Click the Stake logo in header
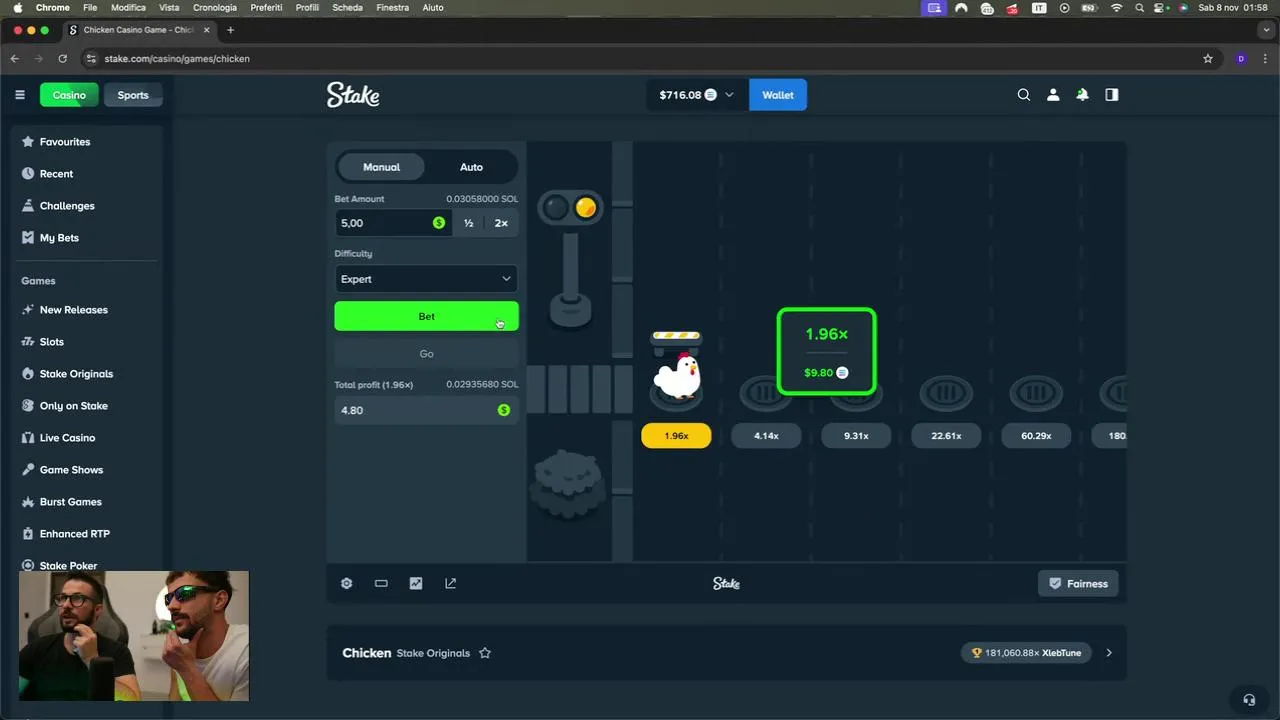1280x720 pixels. click(353, 95)
